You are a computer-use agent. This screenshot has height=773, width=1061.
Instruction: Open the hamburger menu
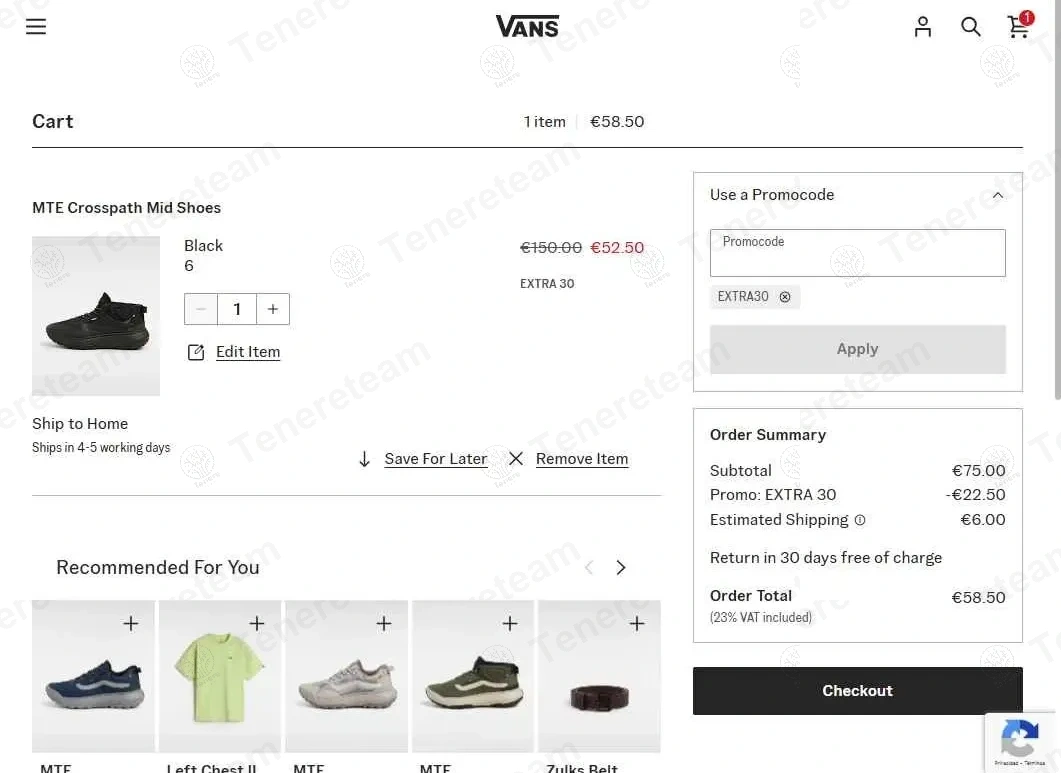coord(36,27)
